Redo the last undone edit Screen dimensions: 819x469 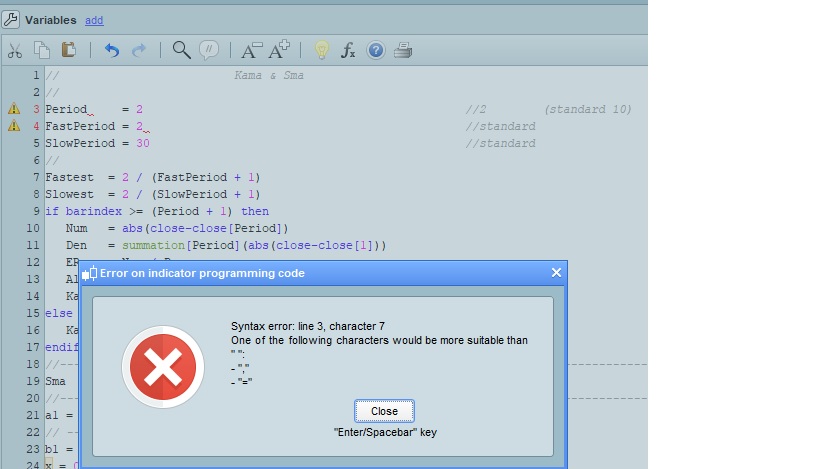(139, 51)
